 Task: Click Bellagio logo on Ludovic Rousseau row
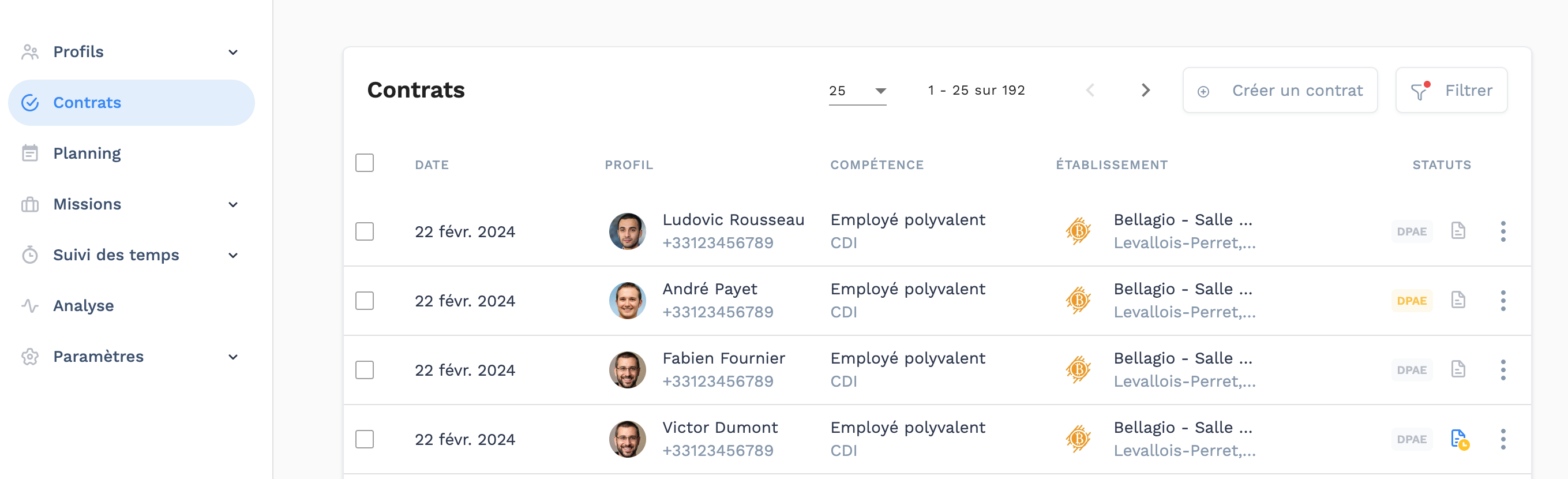pos(1078,231)
